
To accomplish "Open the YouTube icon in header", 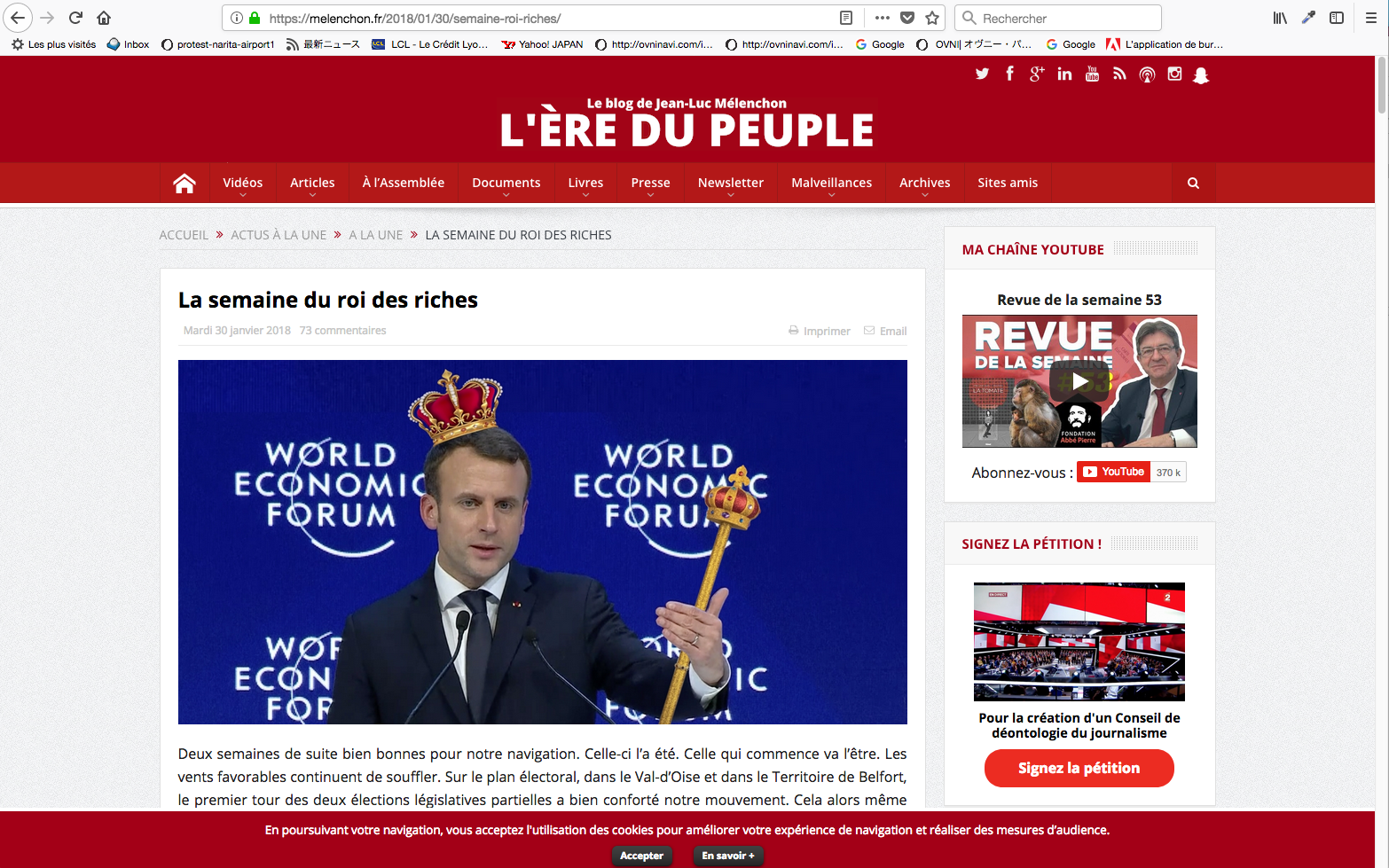I will (x=1092, y=74).
